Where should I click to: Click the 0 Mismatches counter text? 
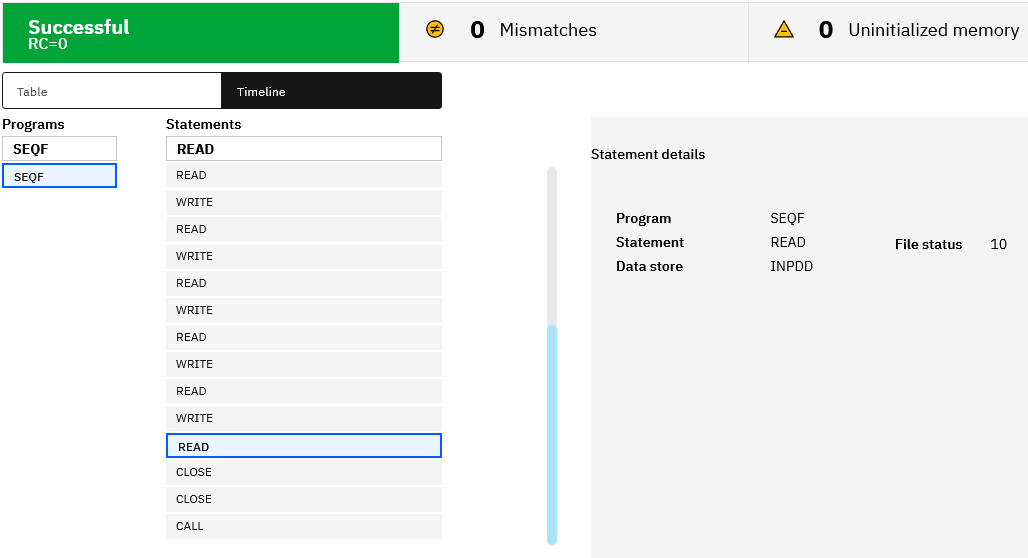coord(533,30)
